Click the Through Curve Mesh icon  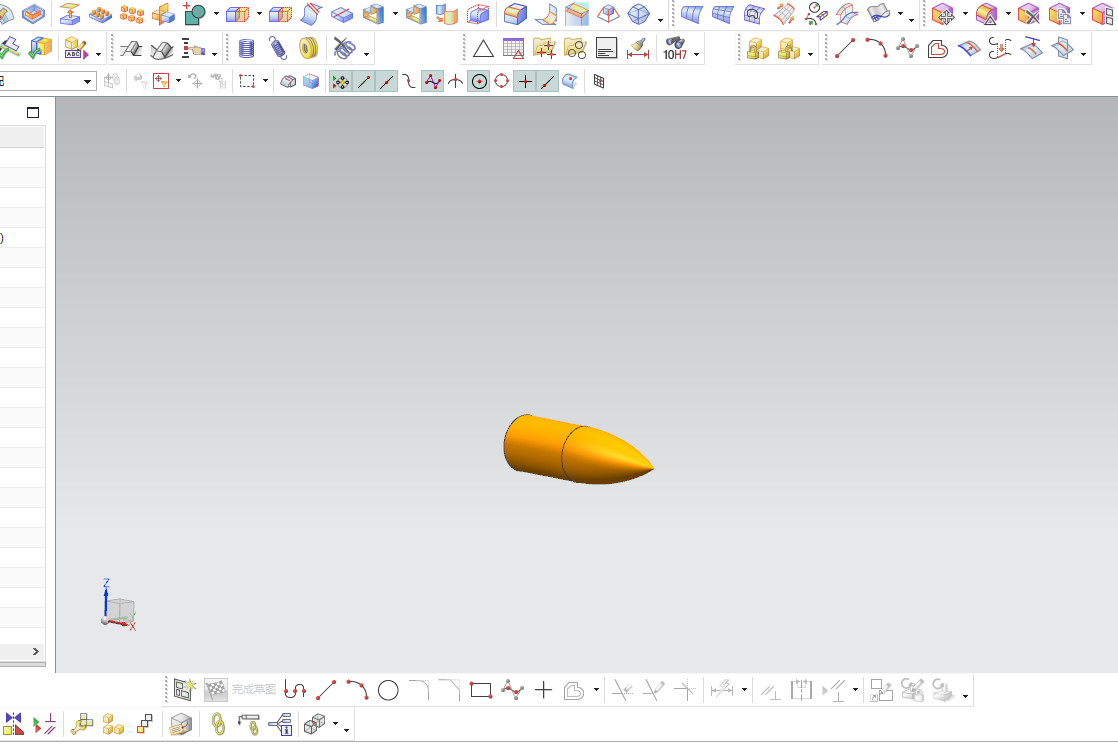(x=722, y=14)
